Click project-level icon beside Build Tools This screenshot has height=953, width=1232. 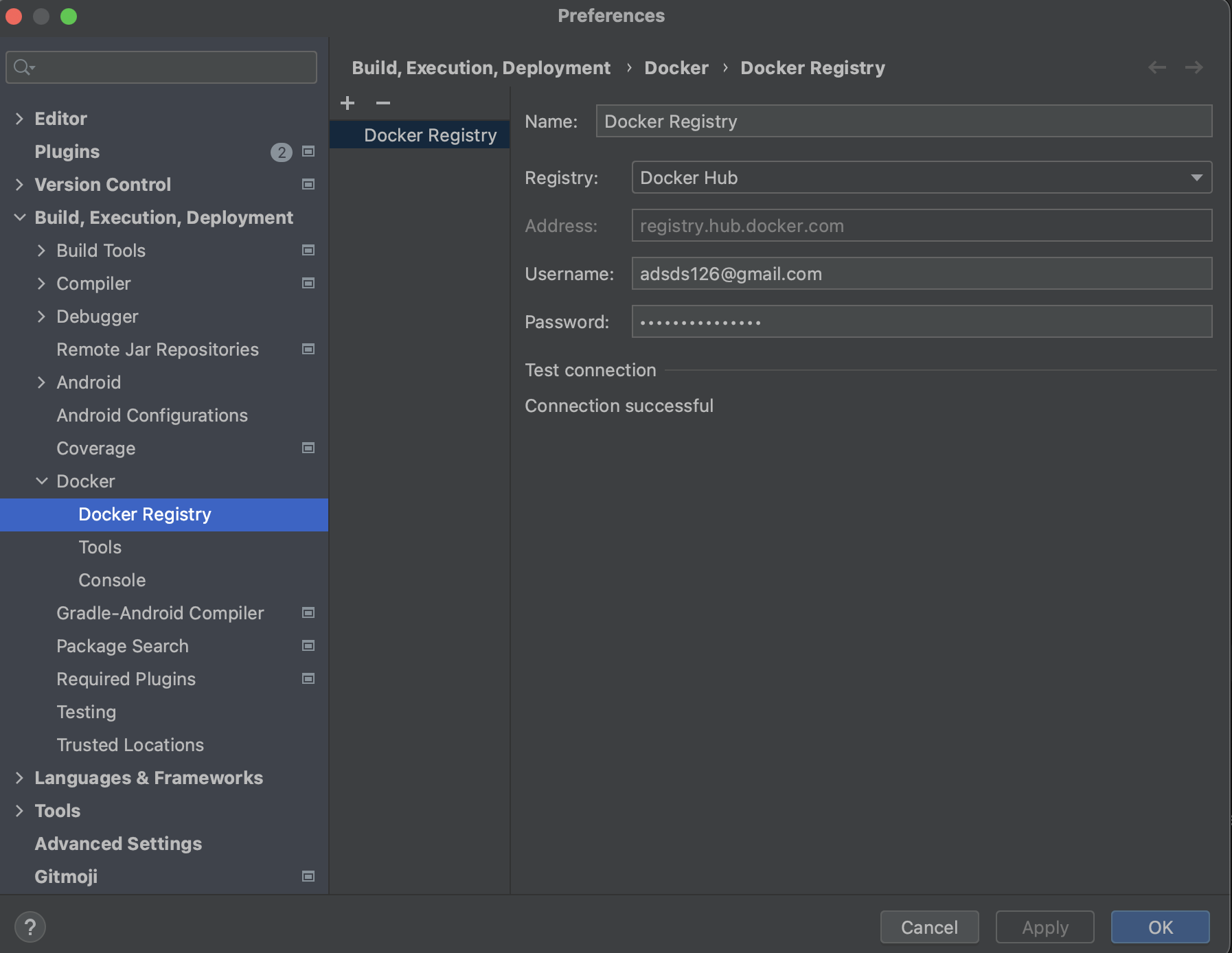(308, 251)
